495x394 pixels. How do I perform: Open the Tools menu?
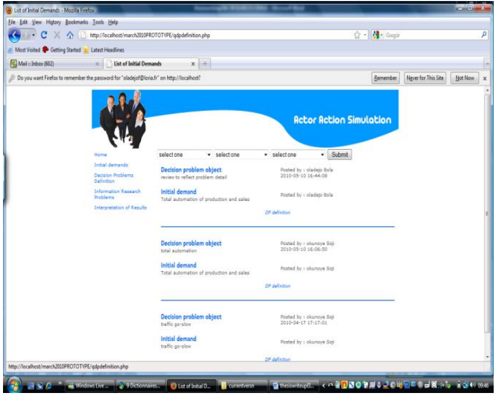coord(98,22)
